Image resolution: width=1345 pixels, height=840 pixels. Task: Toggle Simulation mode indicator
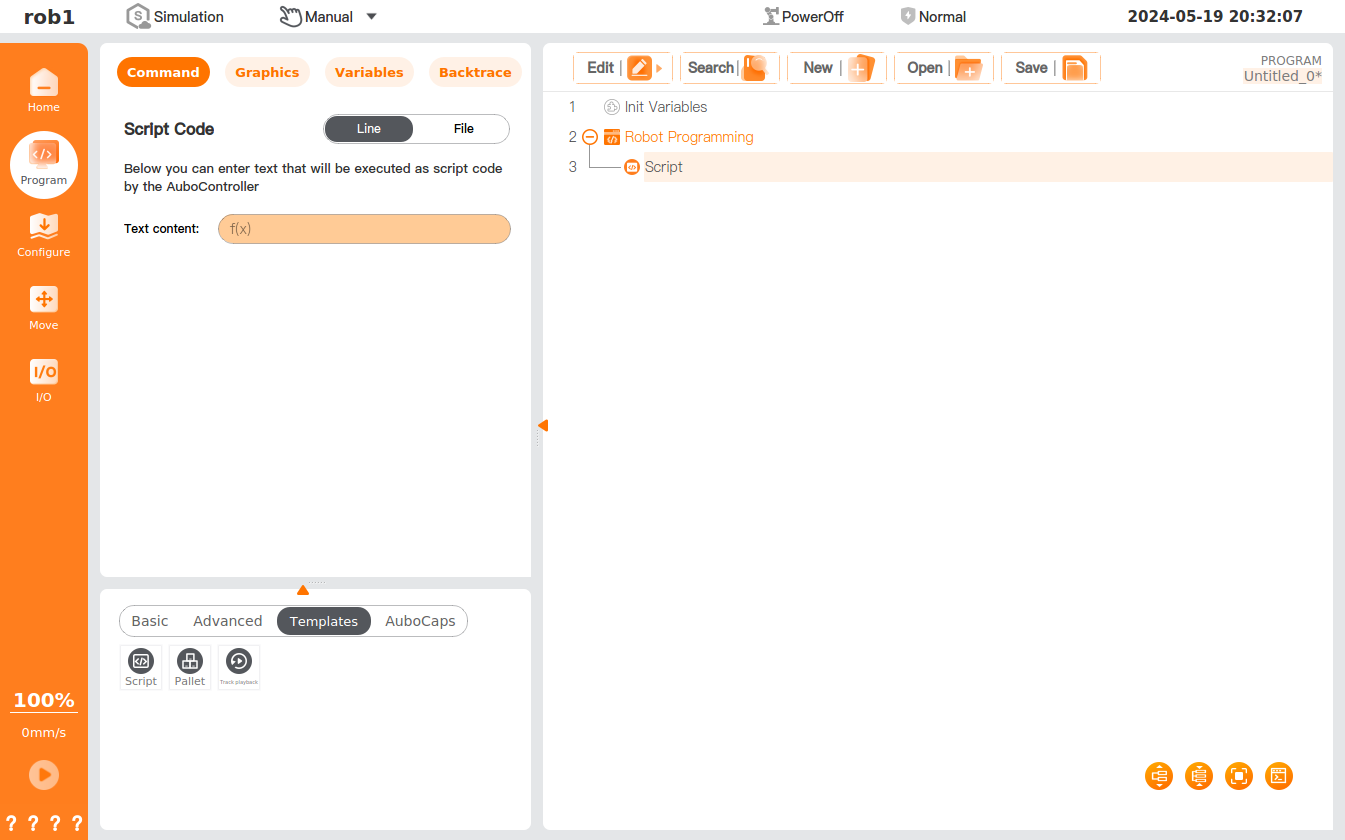(175, 17)
